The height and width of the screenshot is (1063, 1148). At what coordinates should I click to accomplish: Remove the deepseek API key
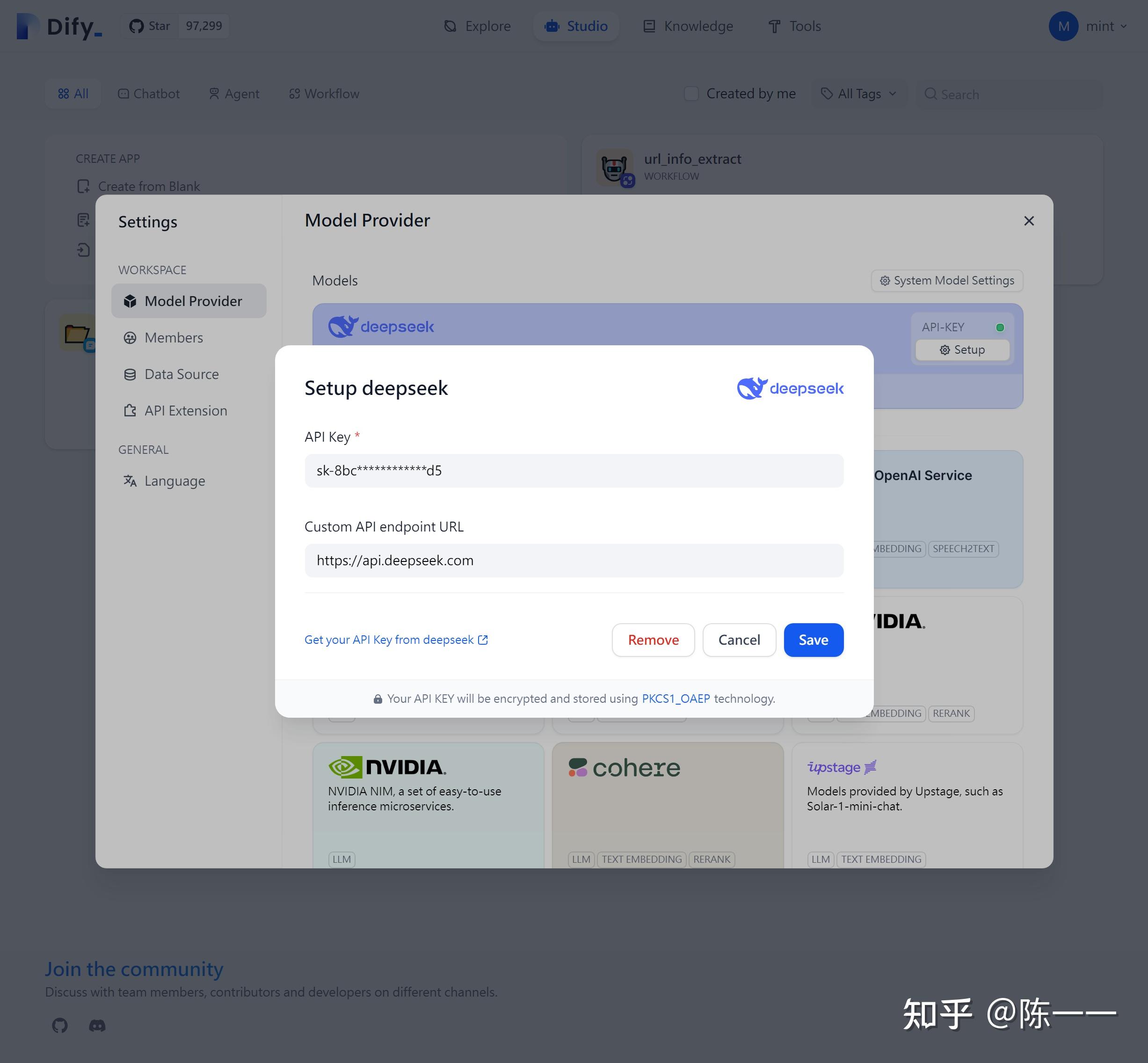pos(653,640)
